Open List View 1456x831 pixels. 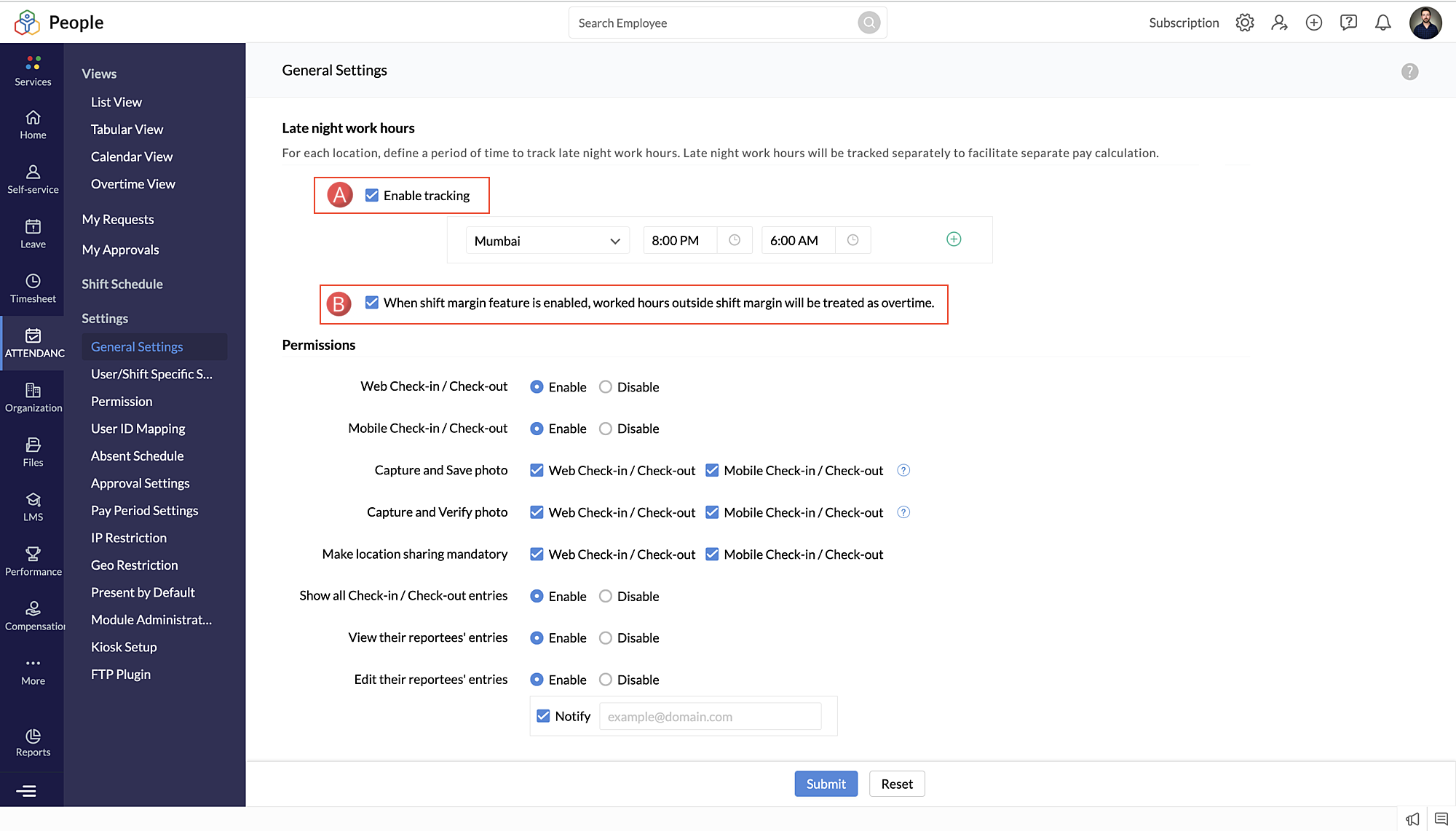pos(116,102)
